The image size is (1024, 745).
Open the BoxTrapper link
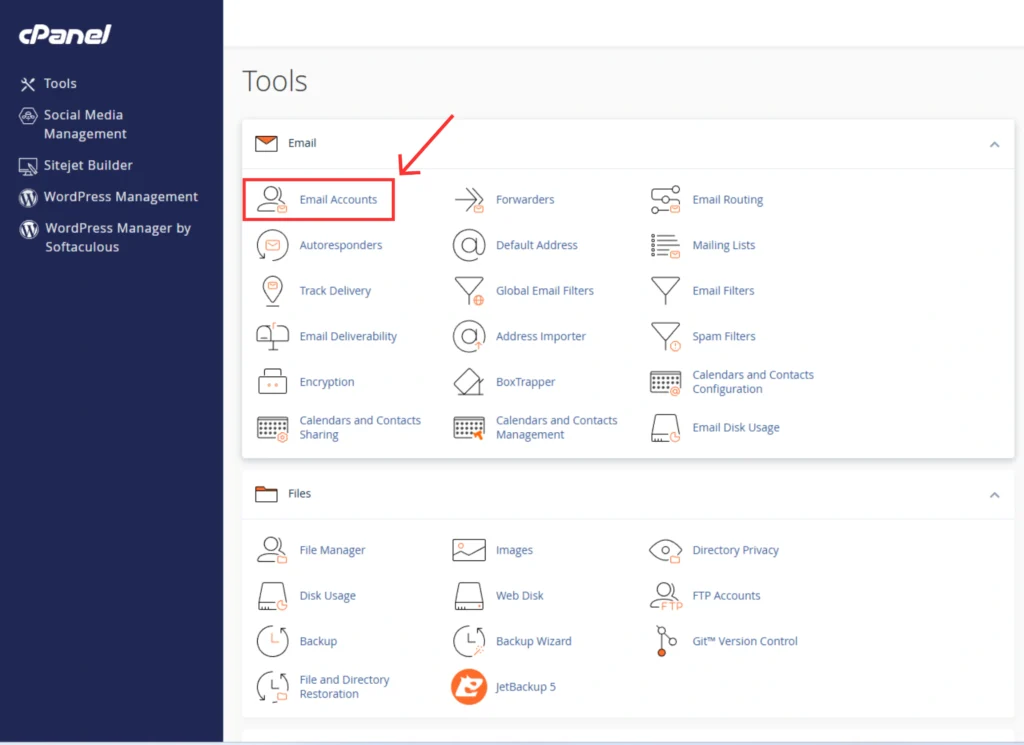point(525,382)
